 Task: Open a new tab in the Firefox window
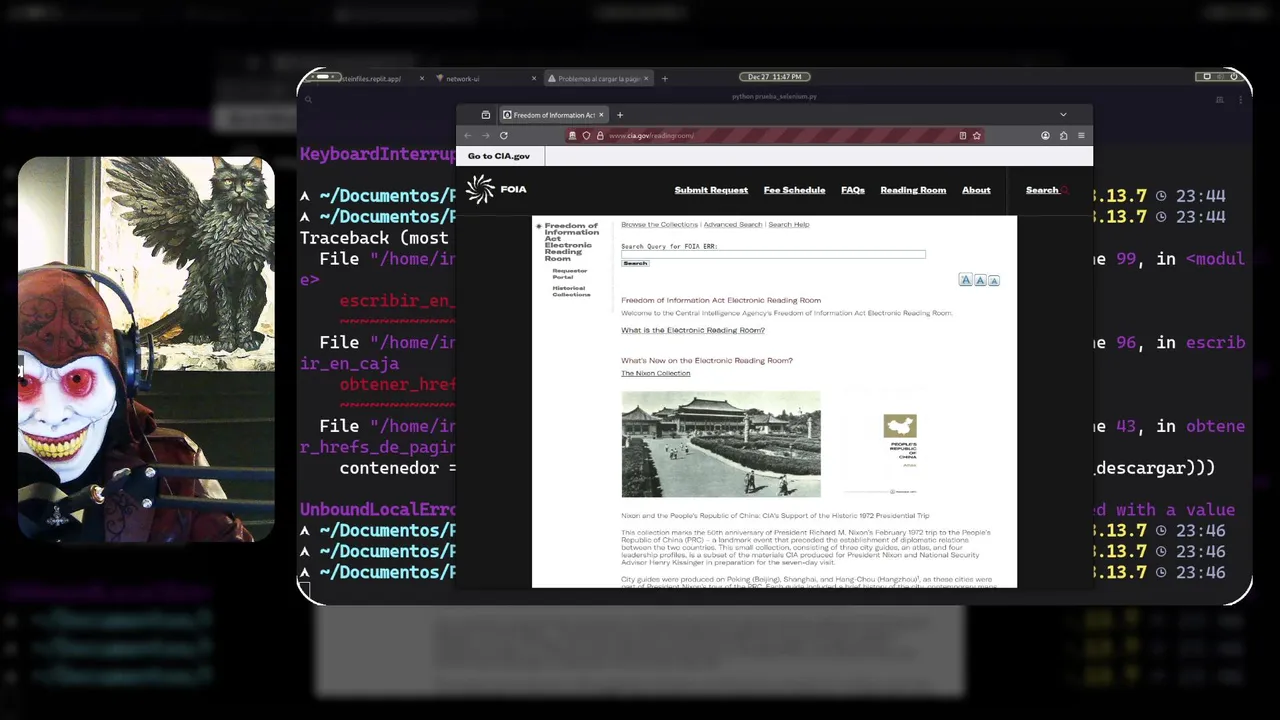pos(619,115)
